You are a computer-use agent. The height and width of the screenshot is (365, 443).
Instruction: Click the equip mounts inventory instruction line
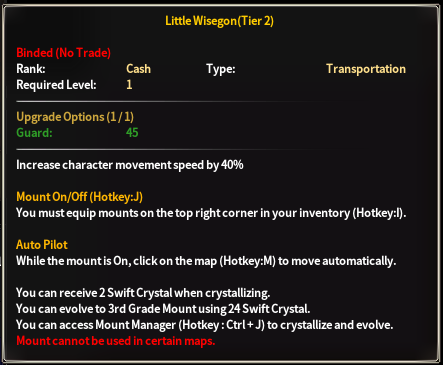[x=211, y=213]
